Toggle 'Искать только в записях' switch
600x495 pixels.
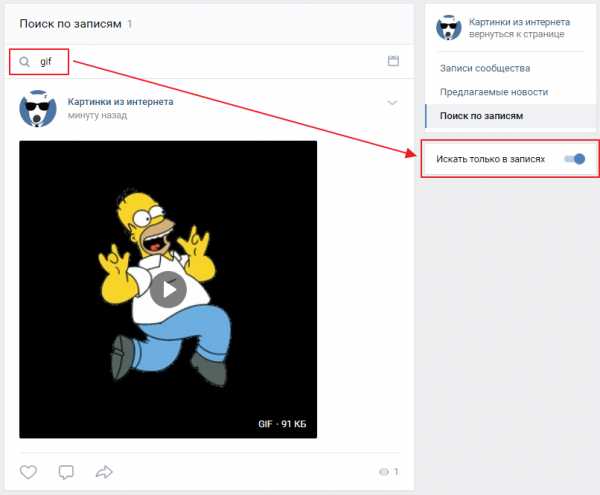575,159
